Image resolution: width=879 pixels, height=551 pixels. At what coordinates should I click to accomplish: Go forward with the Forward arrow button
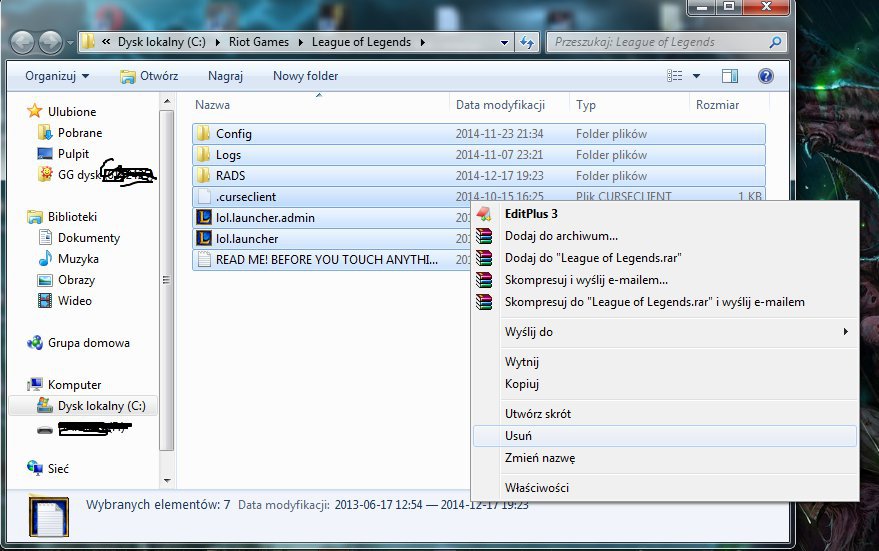pos(50,42)
